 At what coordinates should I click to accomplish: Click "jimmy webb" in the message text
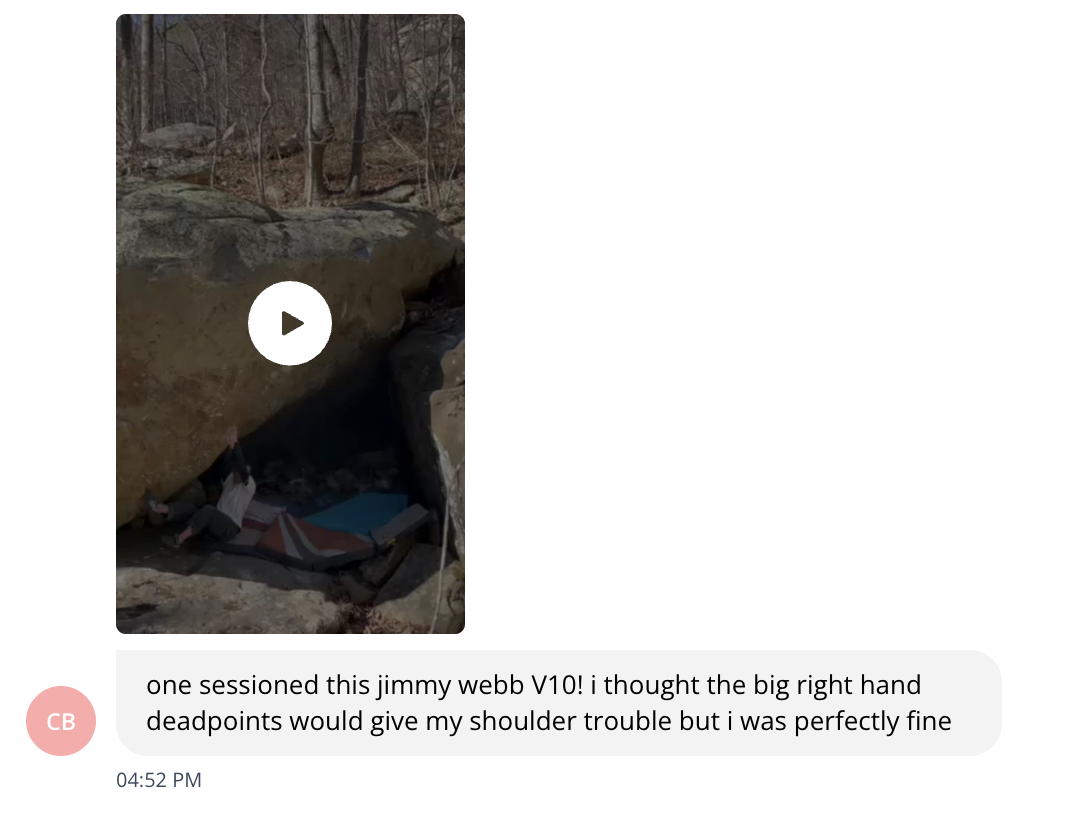click(x=450, y=686)
